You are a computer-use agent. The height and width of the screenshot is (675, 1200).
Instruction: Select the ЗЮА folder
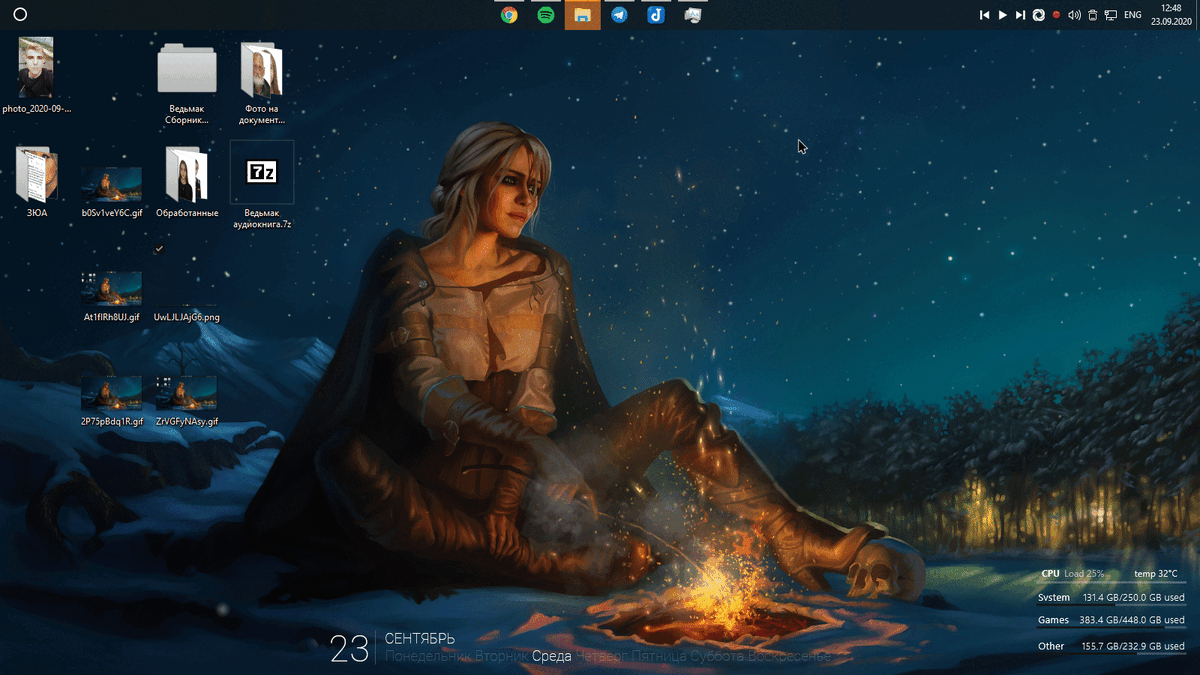[37, 182]
